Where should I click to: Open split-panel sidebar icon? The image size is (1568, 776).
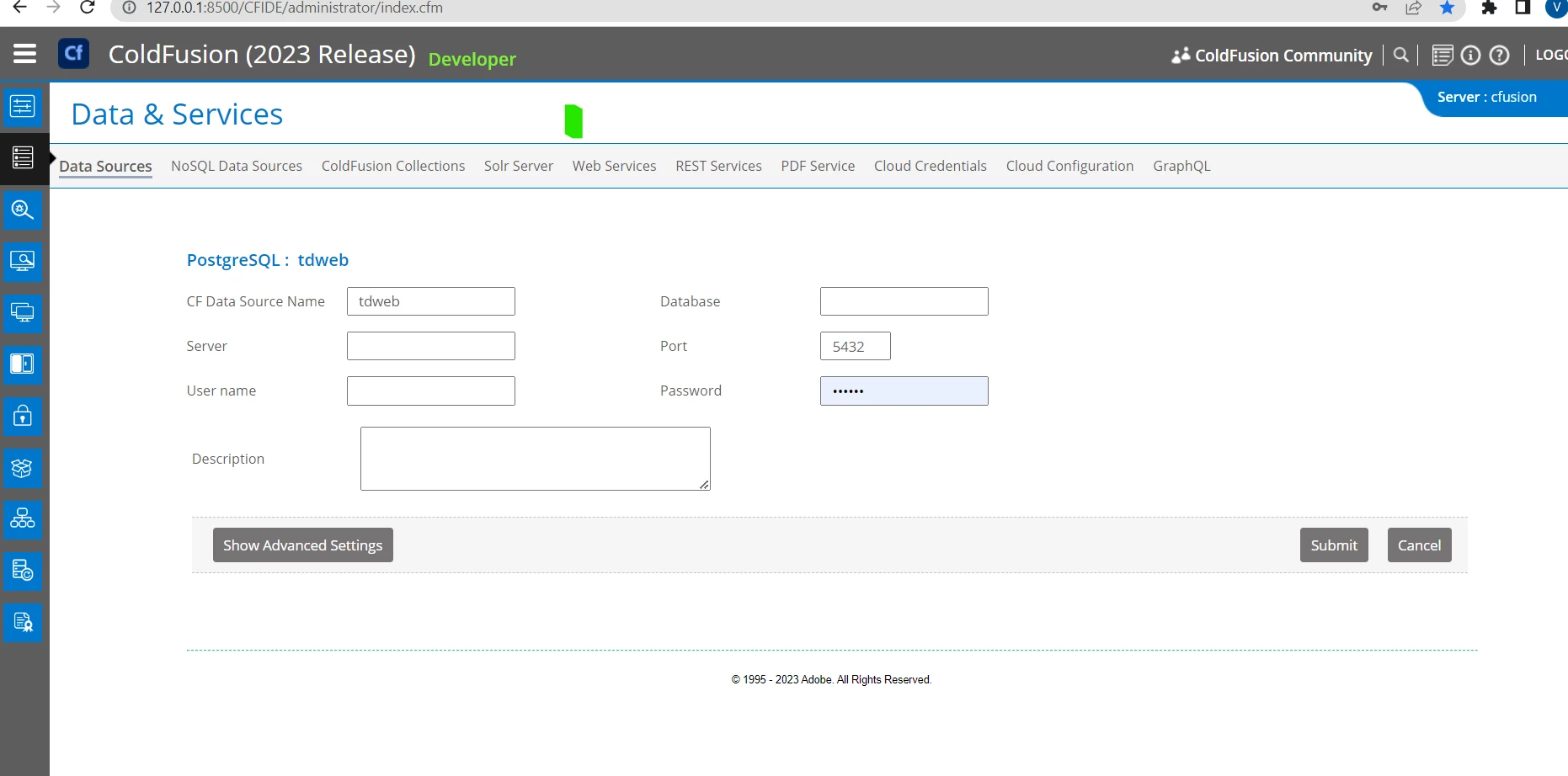point(23,364)
